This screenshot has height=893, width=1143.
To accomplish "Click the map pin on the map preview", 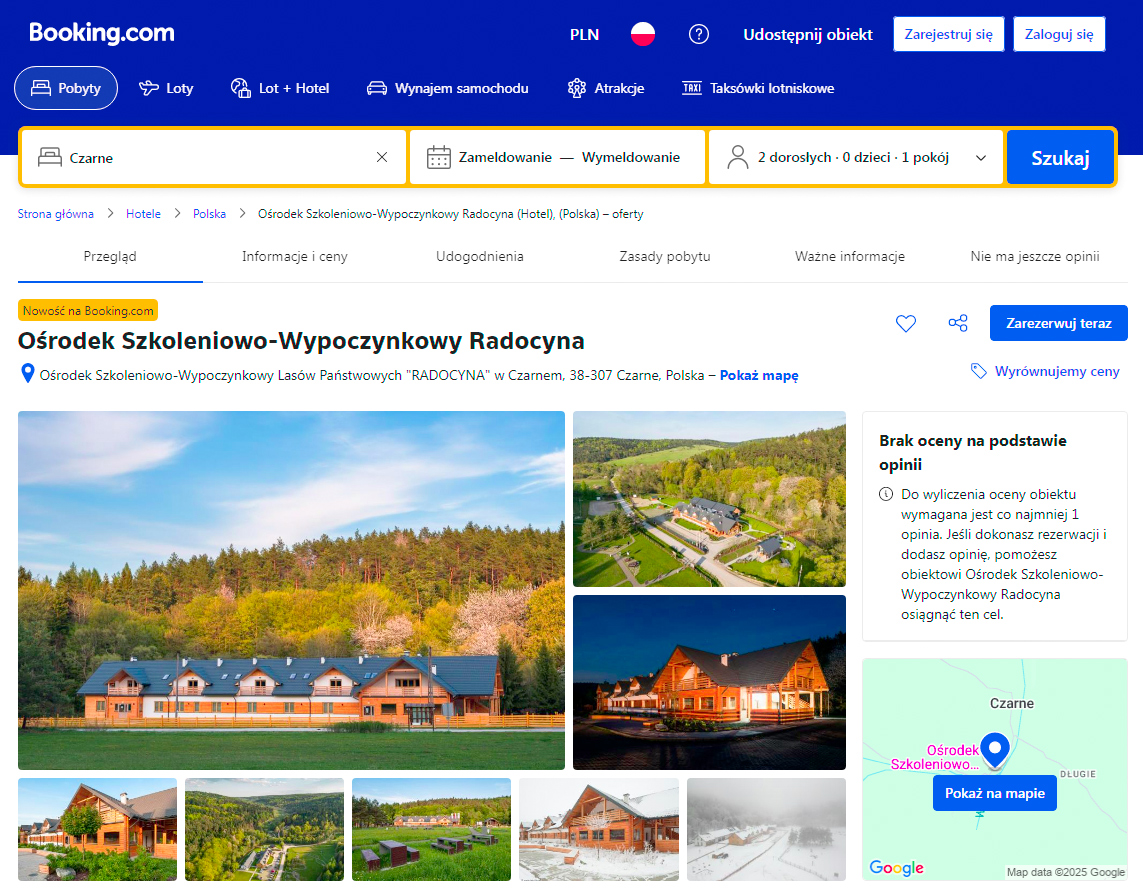I will pyautogui.click(x=994, y=749).
